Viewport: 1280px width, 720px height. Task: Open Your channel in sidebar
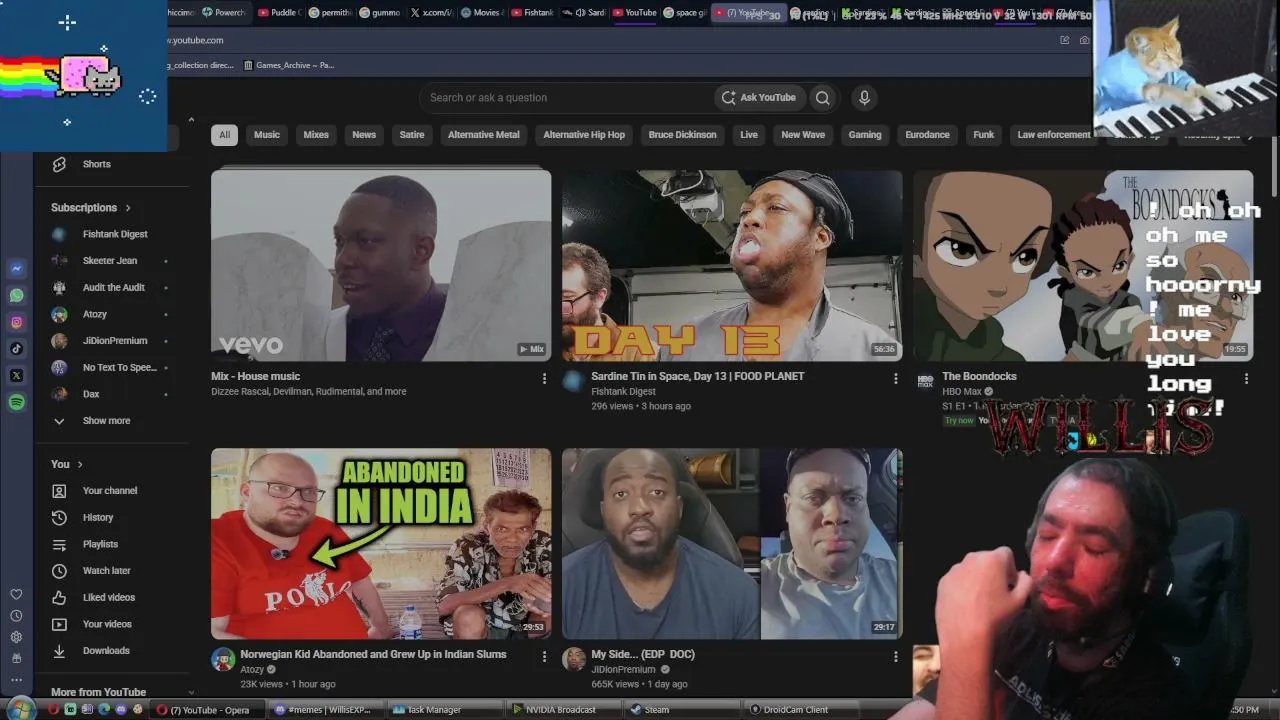(x=111, y=491)
